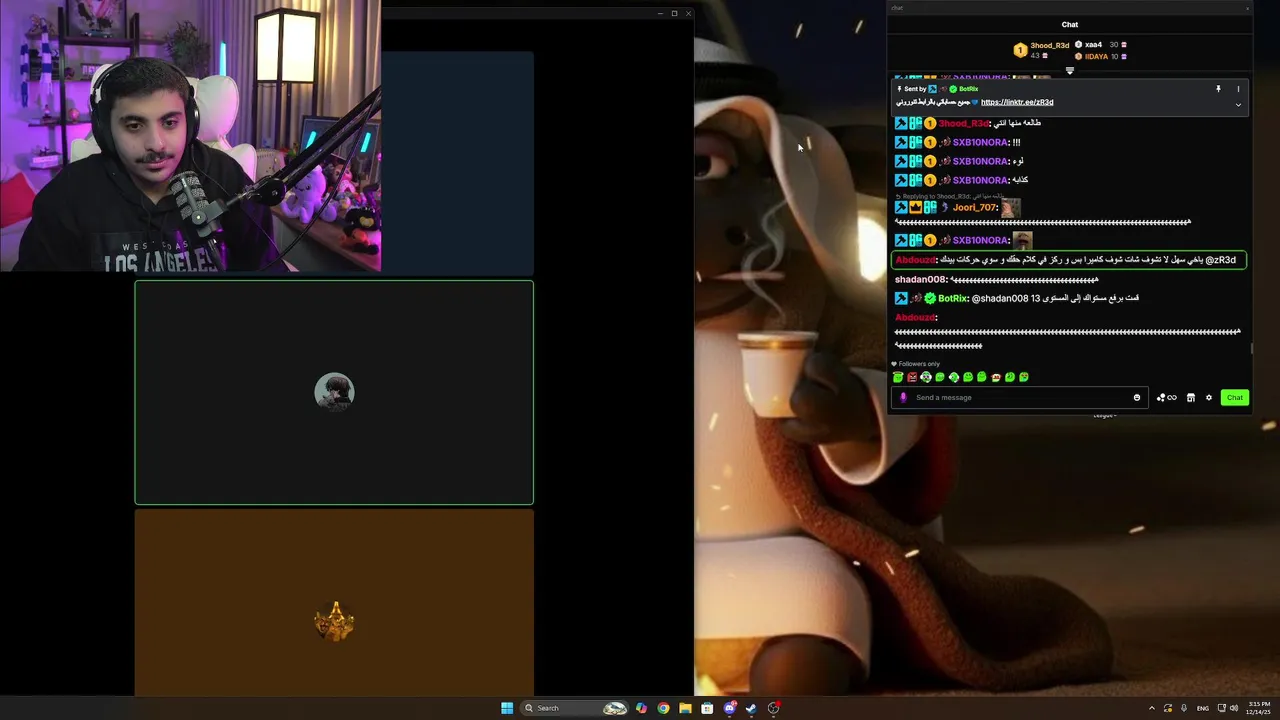Click the purple chat identity icon
The image size is (1280, 720).
[903, 397]
